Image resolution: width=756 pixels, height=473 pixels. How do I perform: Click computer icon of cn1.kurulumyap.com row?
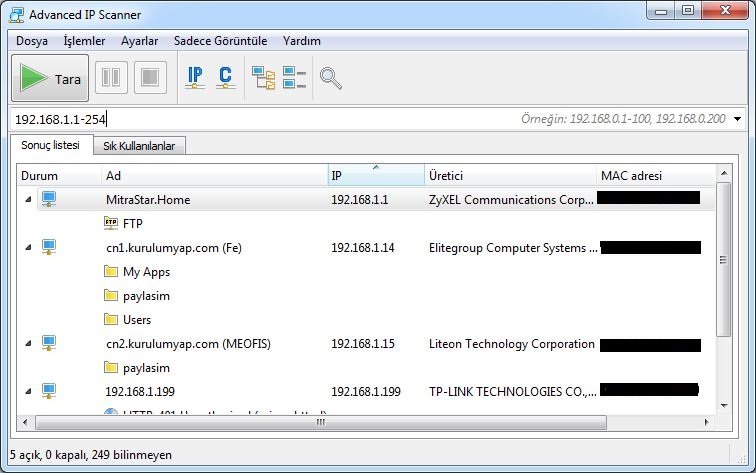click(49, 247)
